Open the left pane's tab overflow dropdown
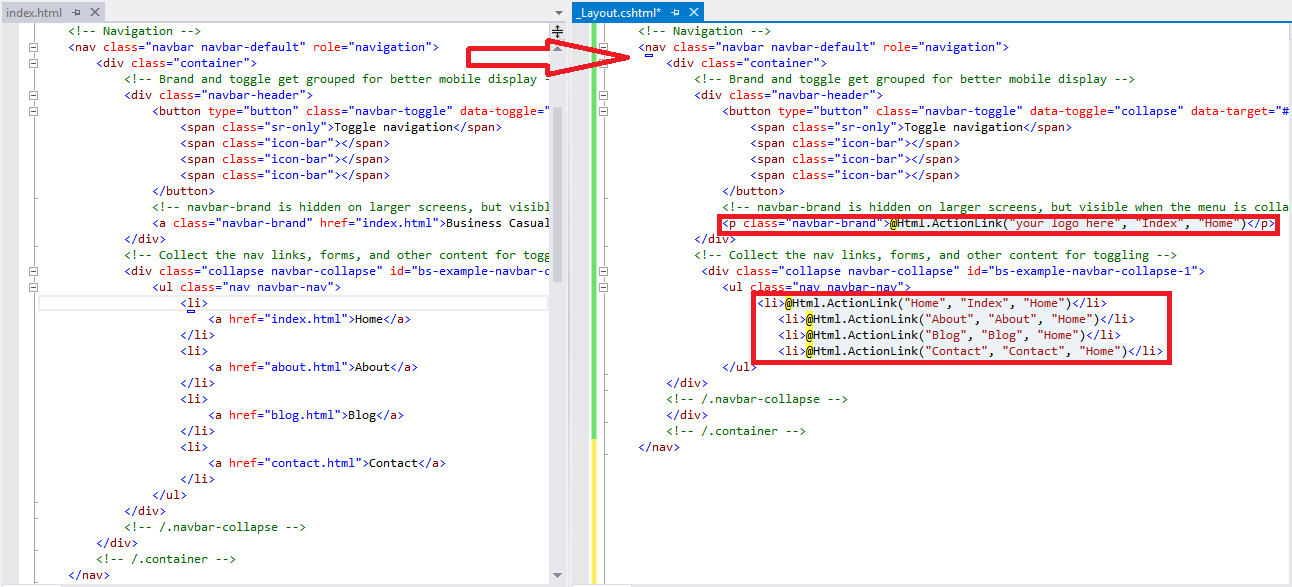 [557, 12]
